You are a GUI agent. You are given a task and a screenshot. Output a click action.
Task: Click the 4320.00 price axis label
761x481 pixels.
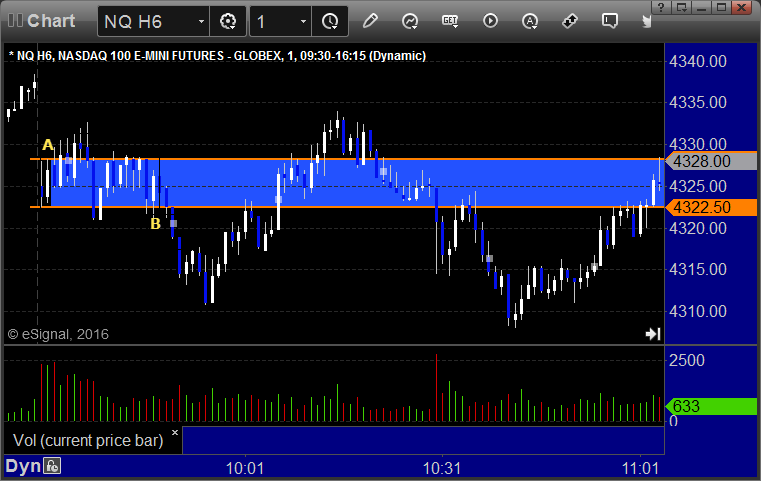(x=698, y=228)
